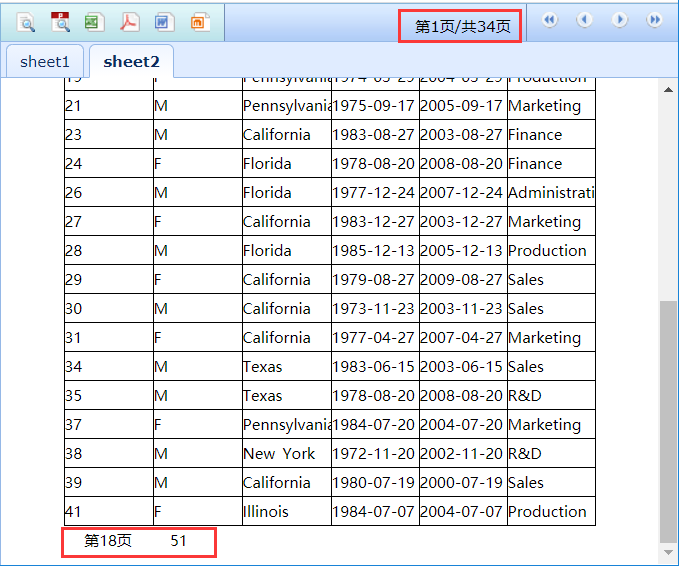Image resolution: width=679 pixels, height=566 pixels.
Task: Go to the previous page
Action: coord(585,19)
